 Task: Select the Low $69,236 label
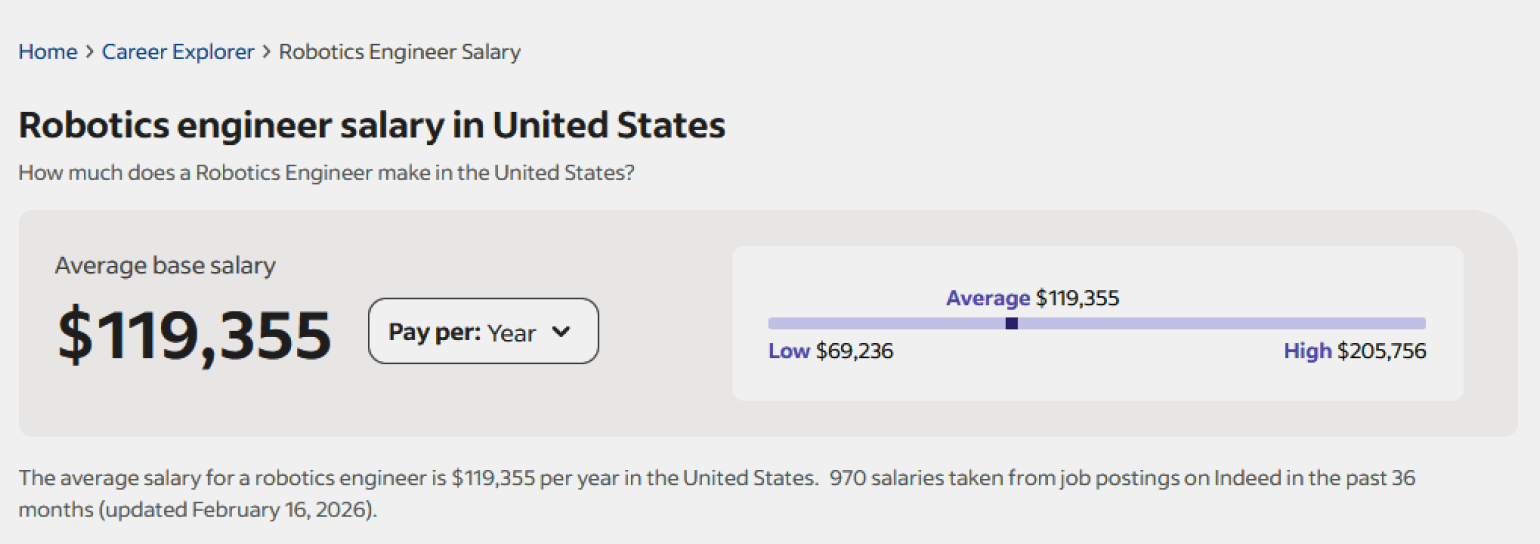(x=830, y=351)
